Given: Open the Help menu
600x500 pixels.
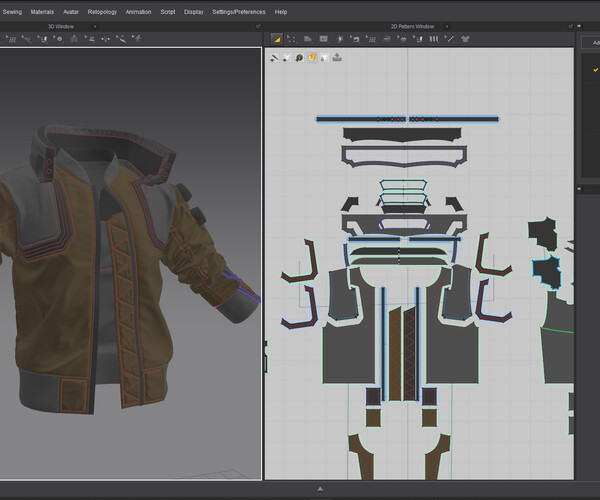Looking at the screenshot, I should 281,11.
